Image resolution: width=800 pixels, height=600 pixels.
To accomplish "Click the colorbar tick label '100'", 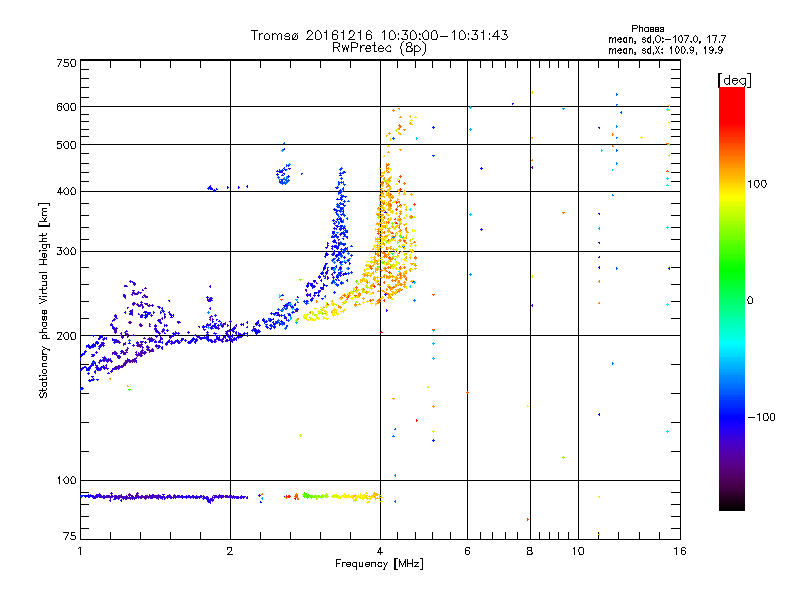I will click(757, 184).
